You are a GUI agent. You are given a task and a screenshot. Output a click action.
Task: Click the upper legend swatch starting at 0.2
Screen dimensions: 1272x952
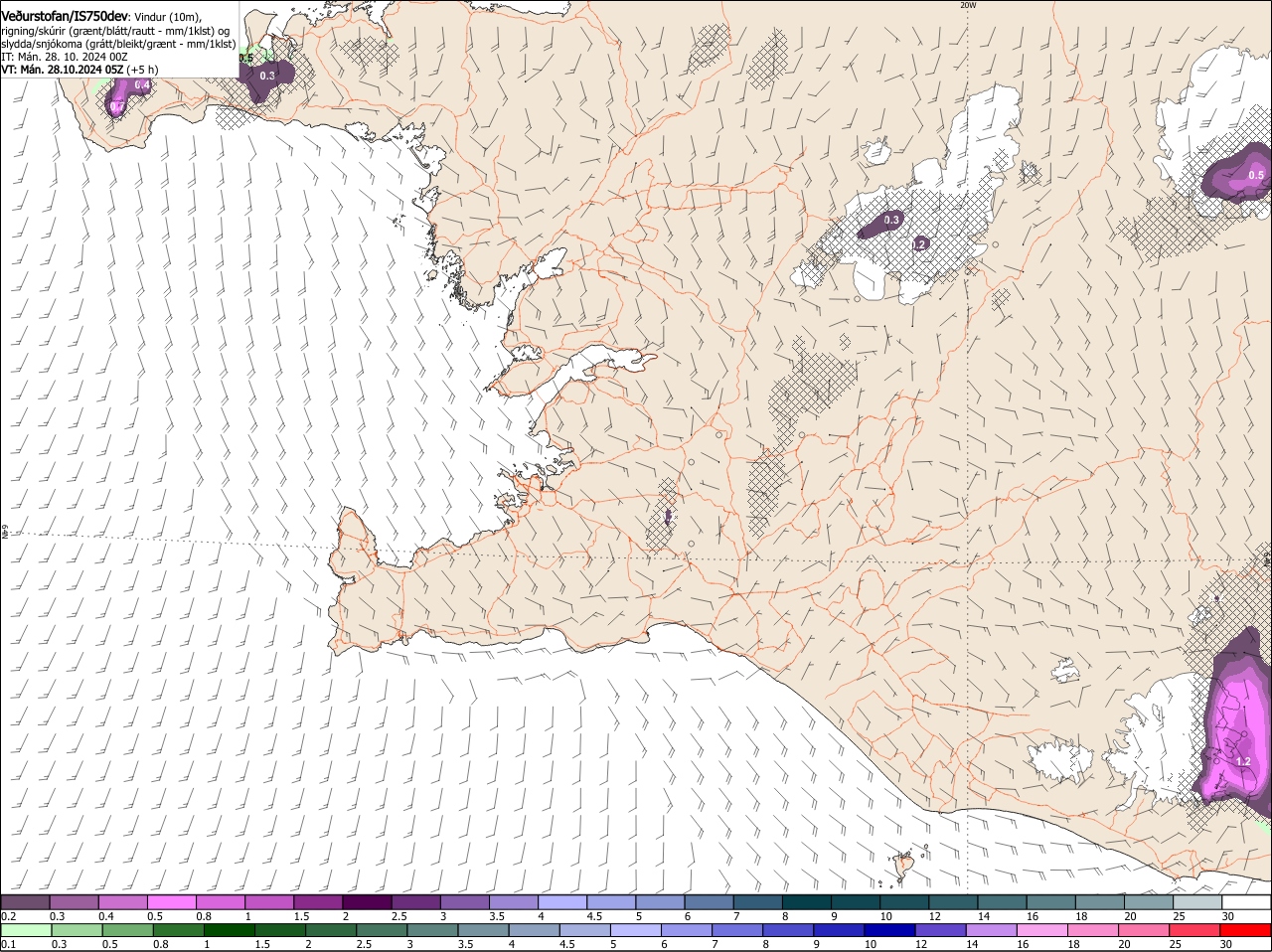25,901
